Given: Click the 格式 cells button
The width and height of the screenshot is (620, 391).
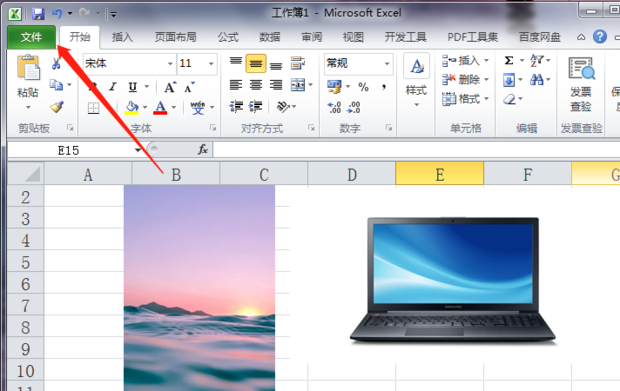Looking at the screenshot, I should [x=465, y=98].
